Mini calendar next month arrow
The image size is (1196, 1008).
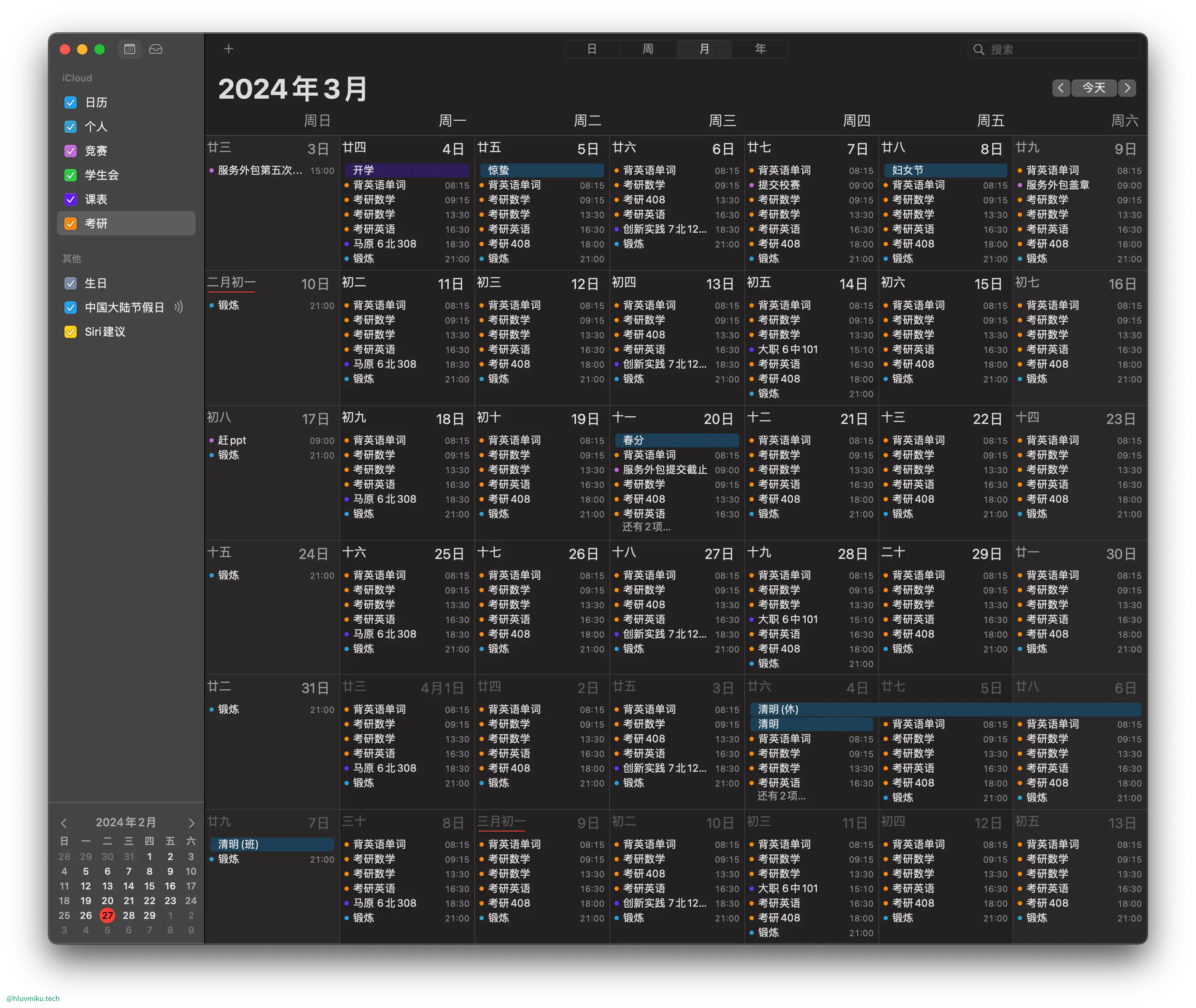[x=191, y=823]
